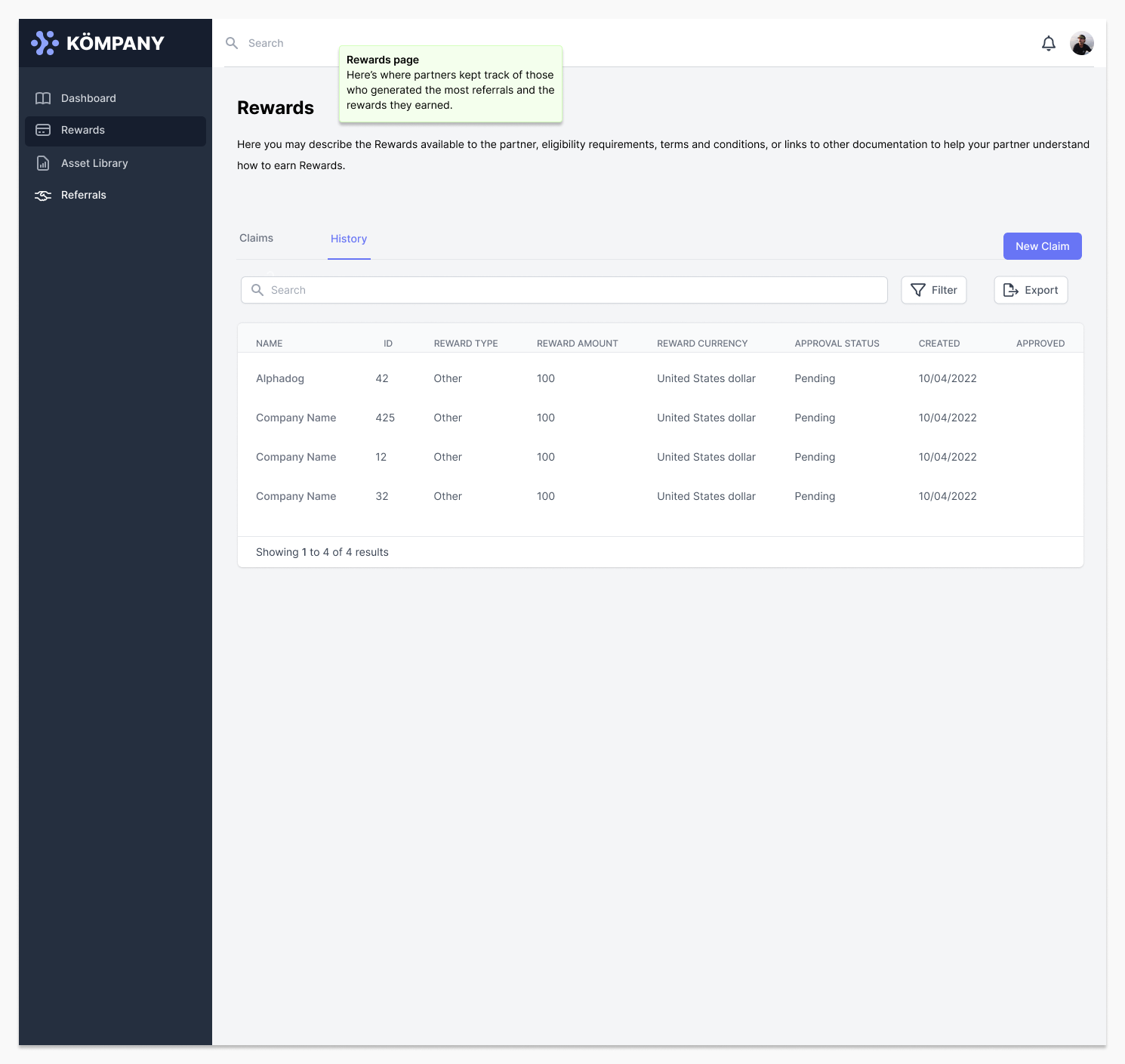The image size is (1125, 1064).
Task: Open the user profile avatar
Action: (1081, 44)
